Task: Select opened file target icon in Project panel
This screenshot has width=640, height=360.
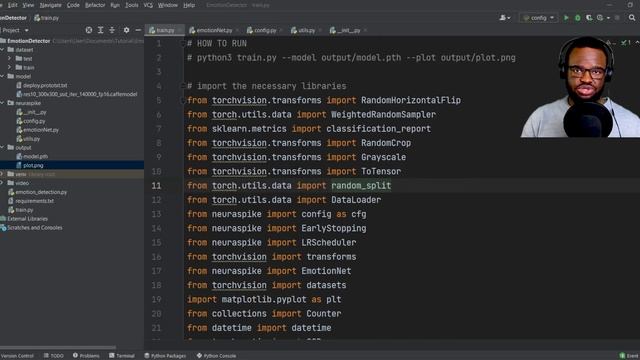Action: pyautogui.click(x=89, y=30)
